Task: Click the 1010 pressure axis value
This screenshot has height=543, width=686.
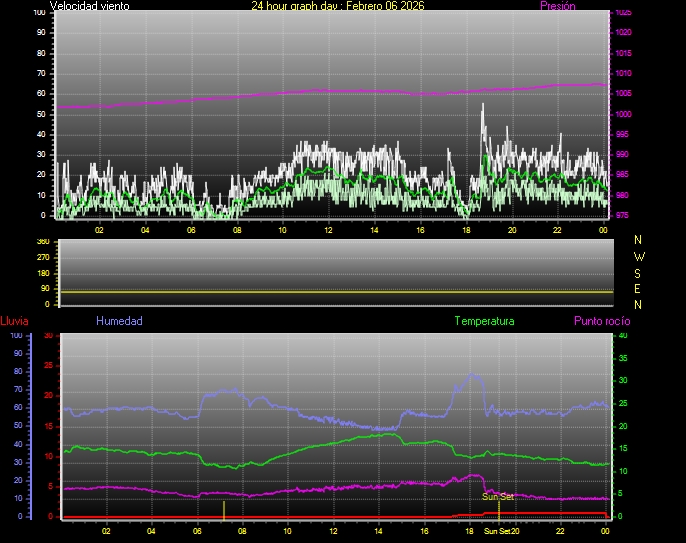Action: (622, 74)
